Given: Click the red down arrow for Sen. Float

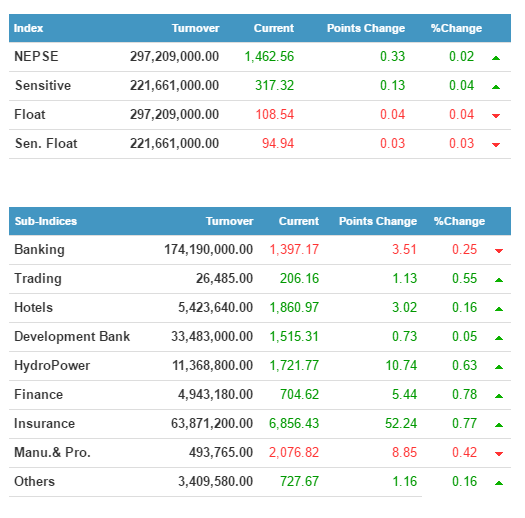Looking at the screenshot, I should 496,145.
